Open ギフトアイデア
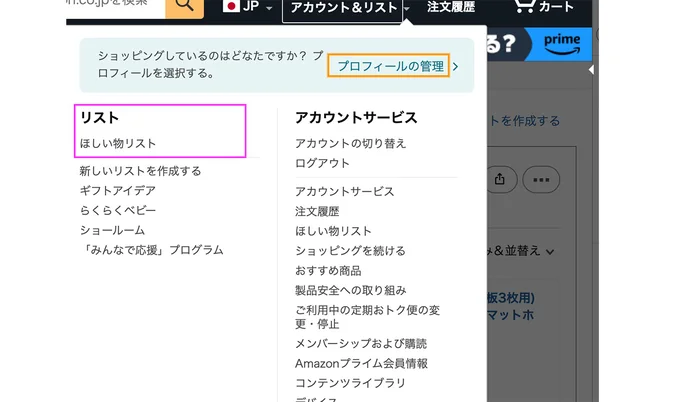The height and width of the screenshot is (402, 680). tap(118, 191)
